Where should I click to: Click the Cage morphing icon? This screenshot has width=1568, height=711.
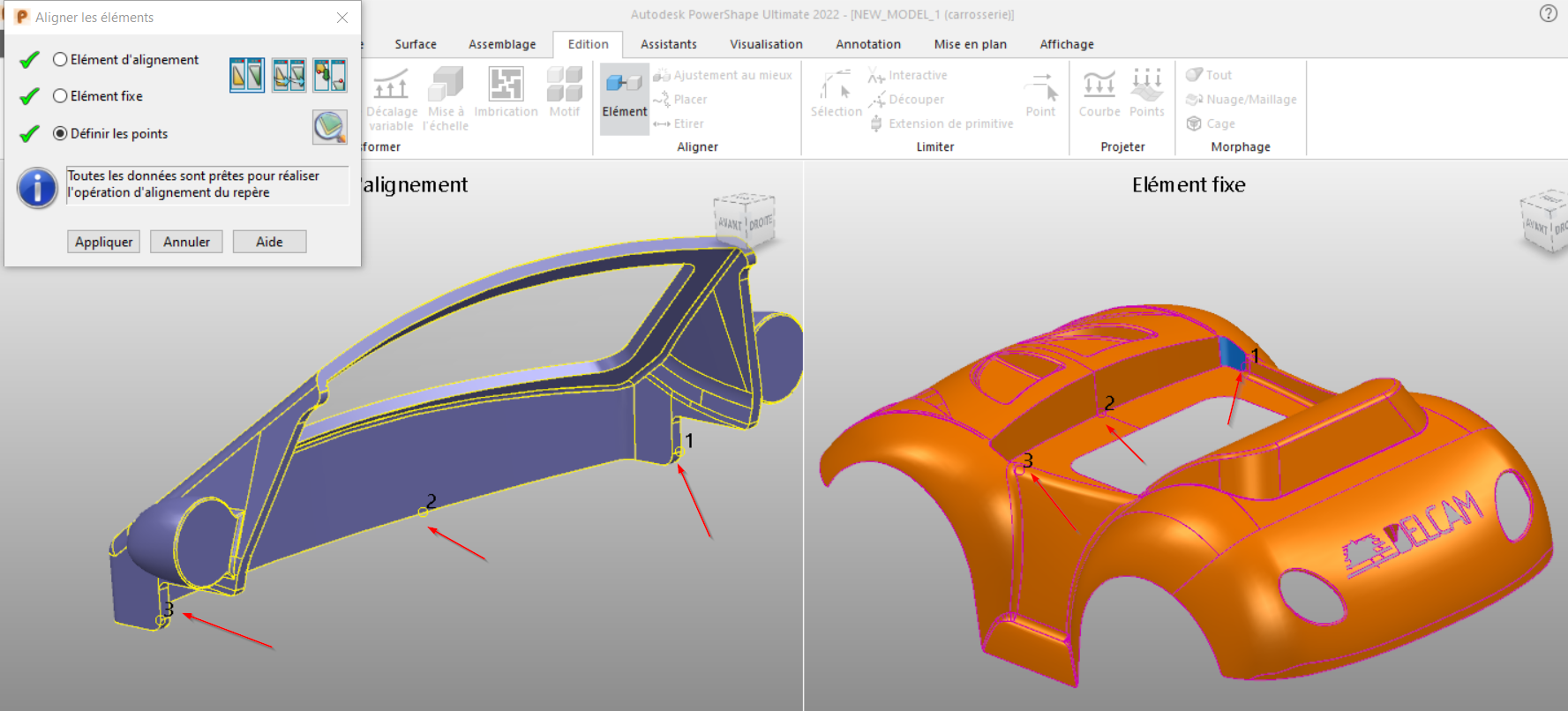click(x=1211, y=123)
